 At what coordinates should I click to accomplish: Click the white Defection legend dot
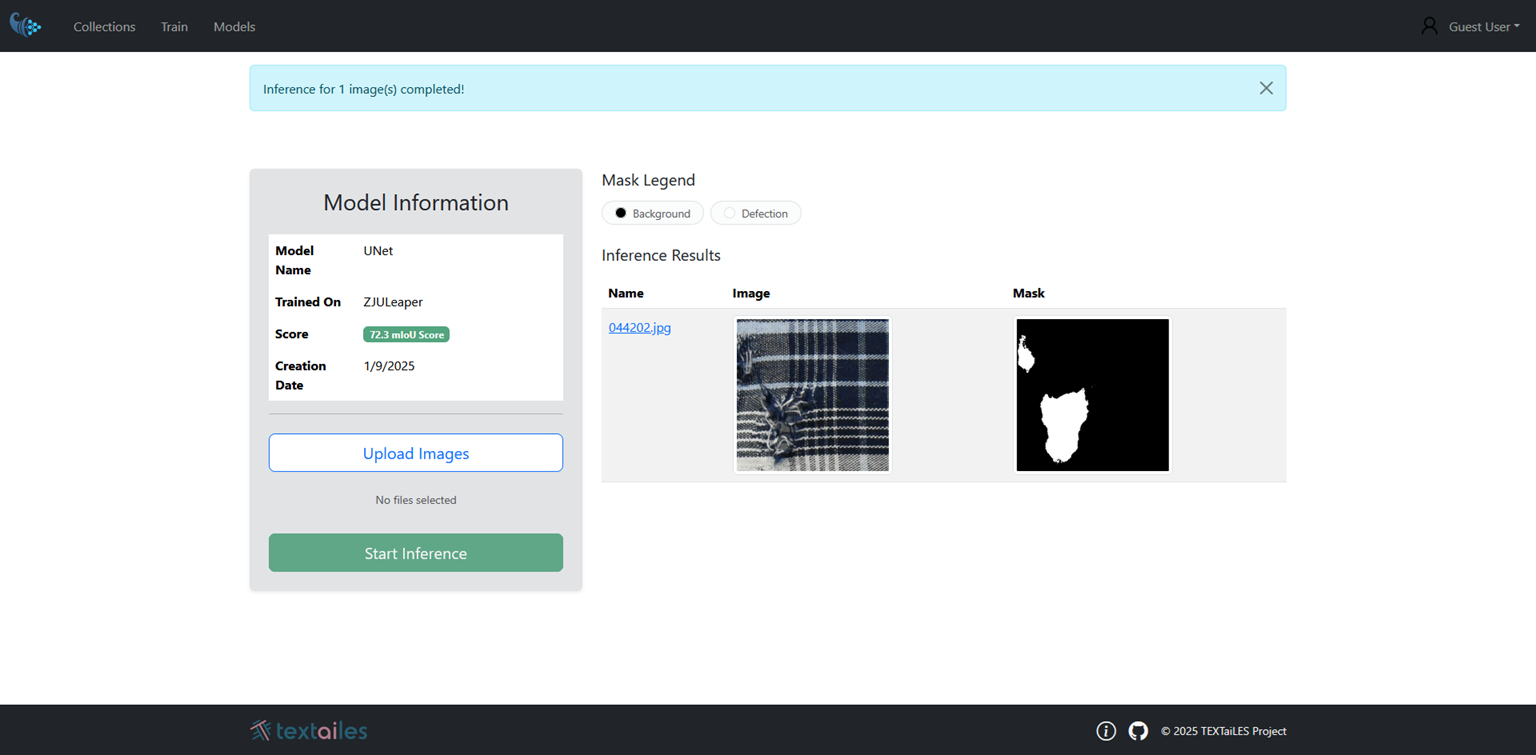[x=729, y=213]
